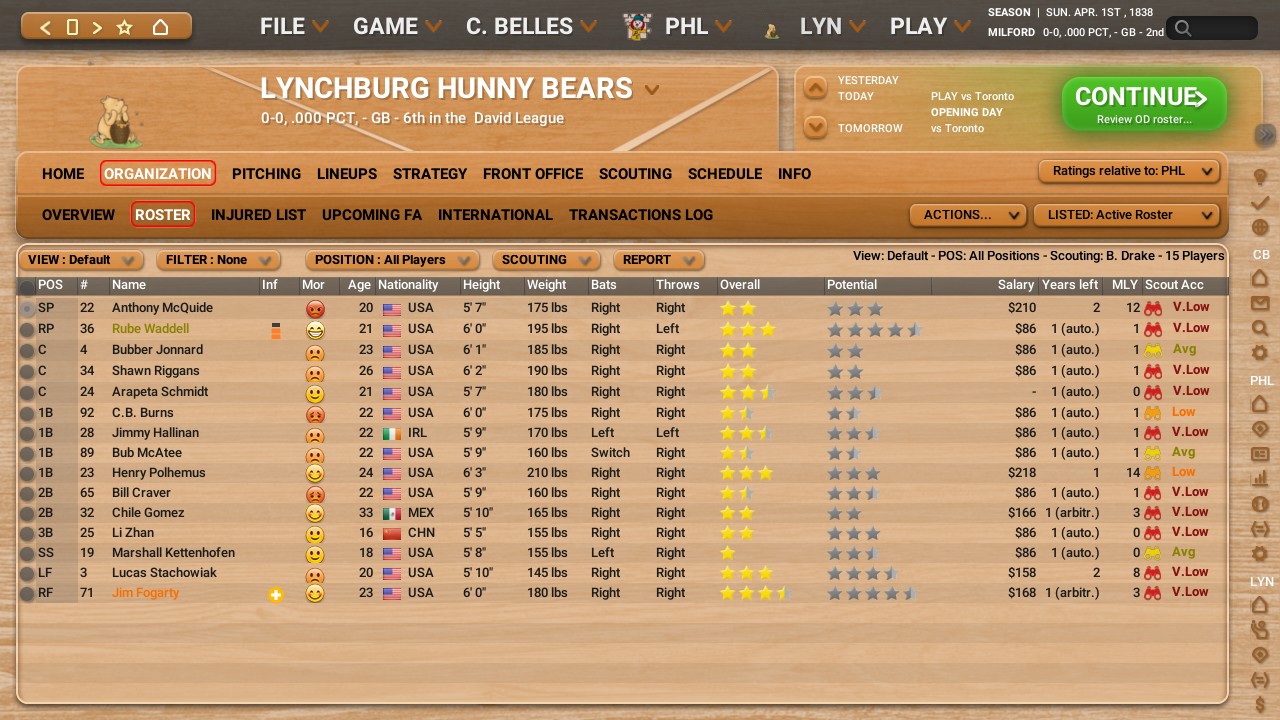Click the home icon in the top-left navigation bar
The width and height of the screenshot is (1280, 720).
coord(160,27)
